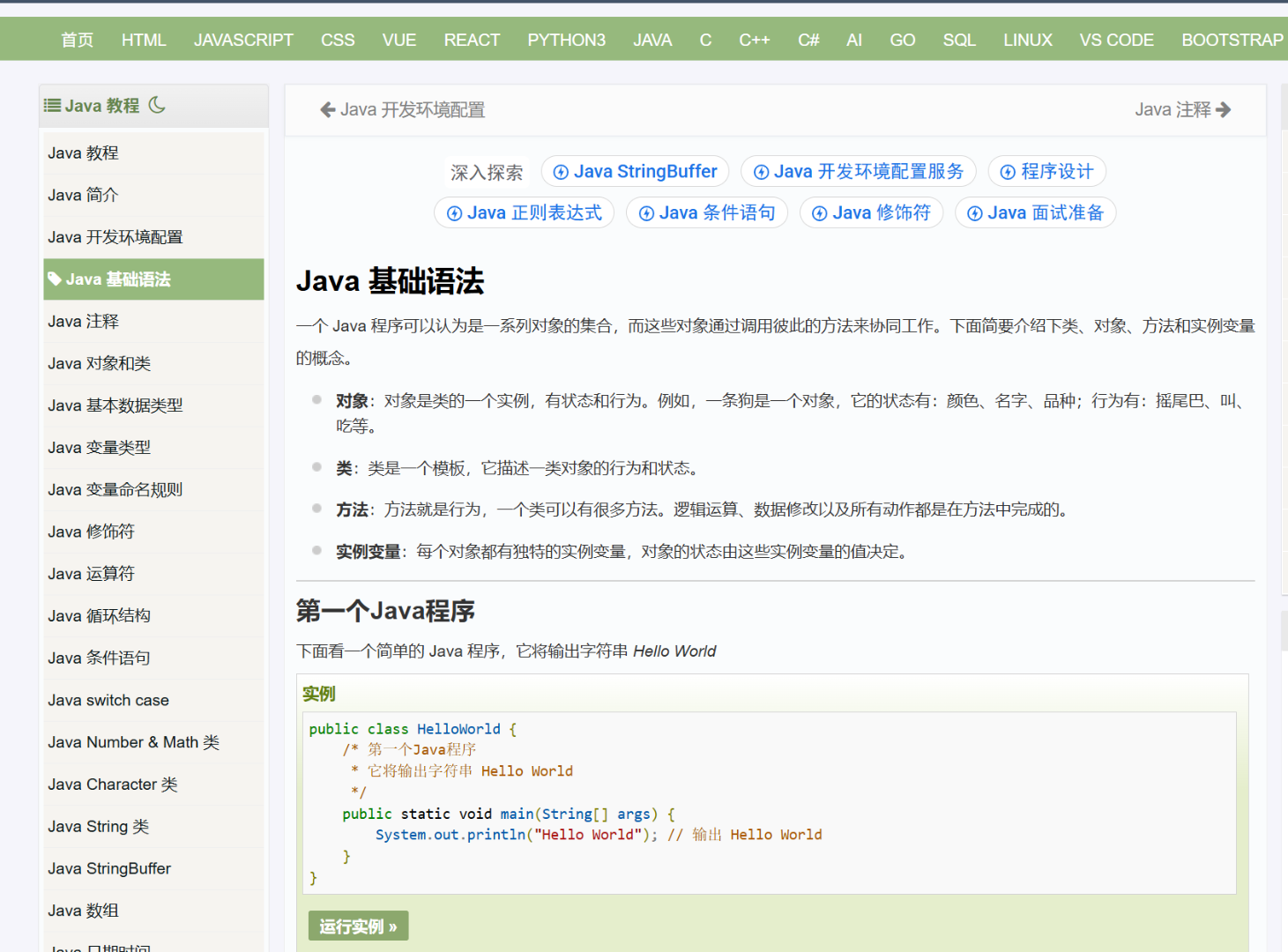
Task: Select 首页 in the top navigation
Action: [77, 40]
